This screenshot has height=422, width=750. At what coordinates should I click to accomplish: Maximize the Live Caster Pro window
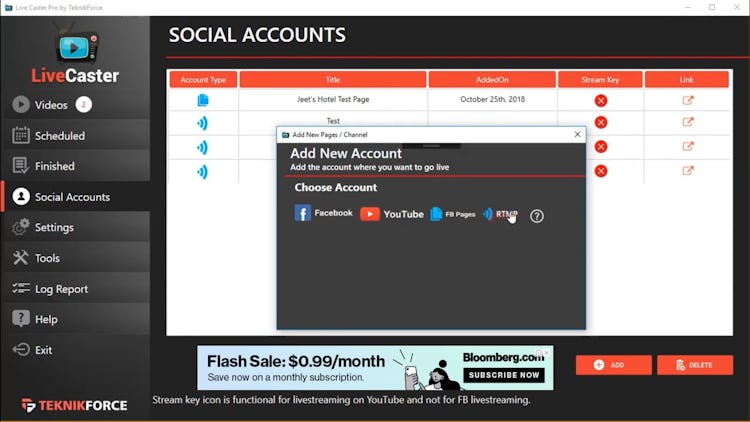tap(712, 7)
